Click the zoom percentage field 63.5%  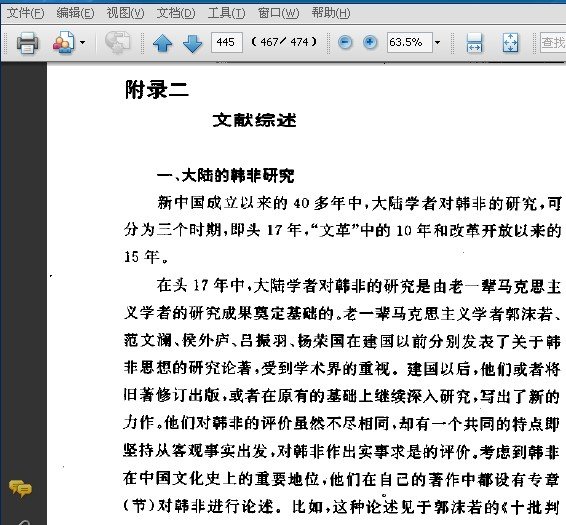(x=409, y=42)
